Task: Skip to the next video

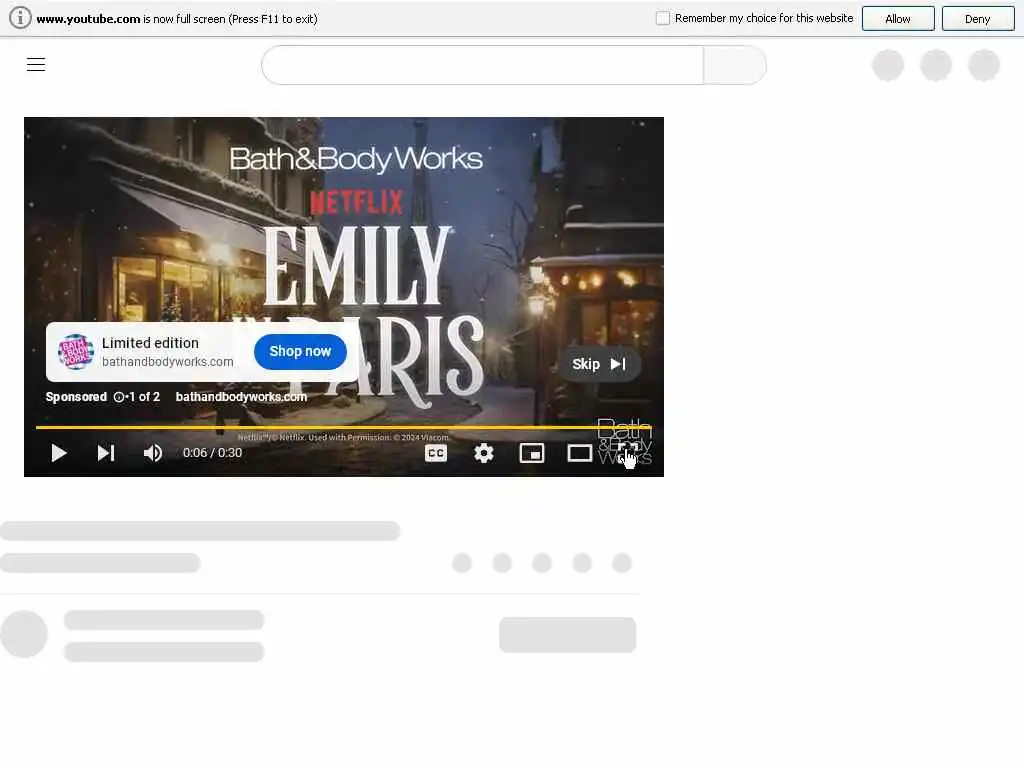Action: [x=106, y=453]
